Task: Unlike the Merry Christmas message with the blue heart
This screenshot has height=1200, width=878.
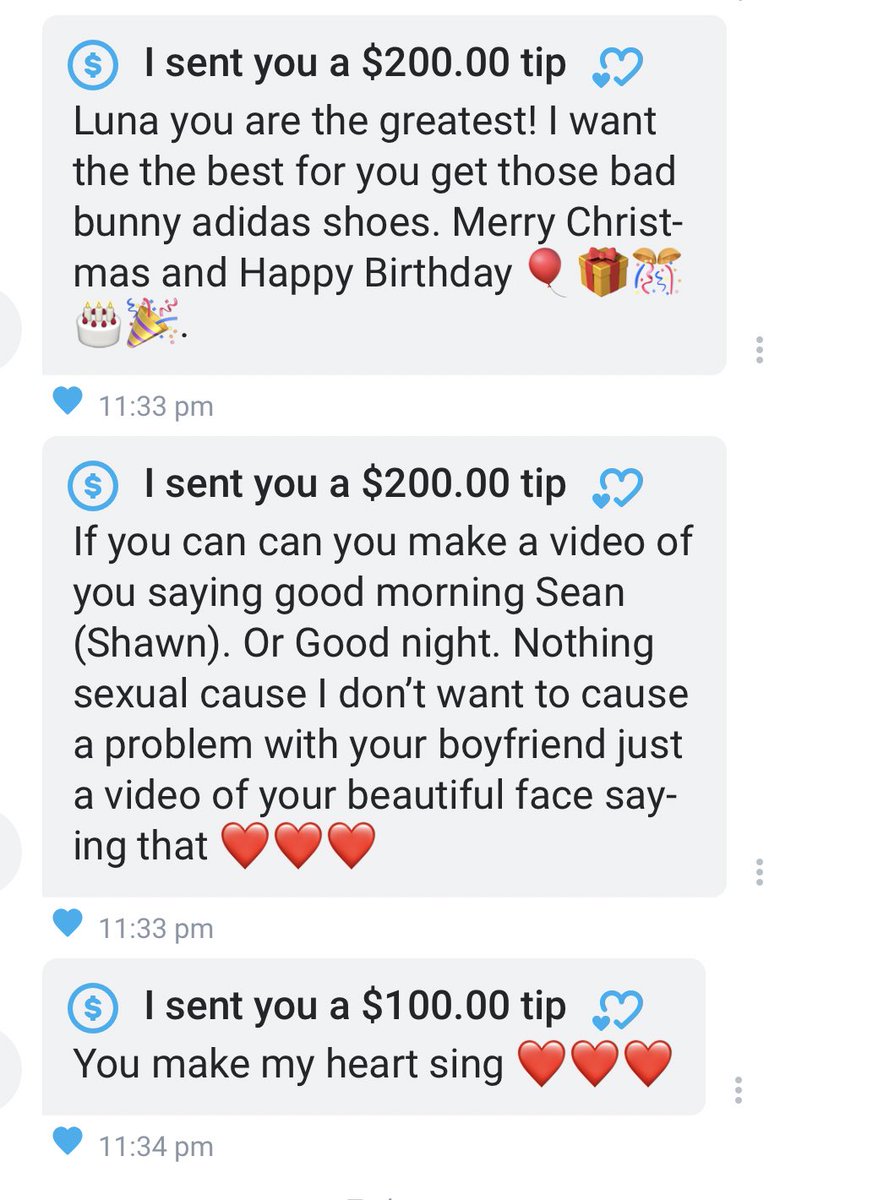Action: click(66, 402)
